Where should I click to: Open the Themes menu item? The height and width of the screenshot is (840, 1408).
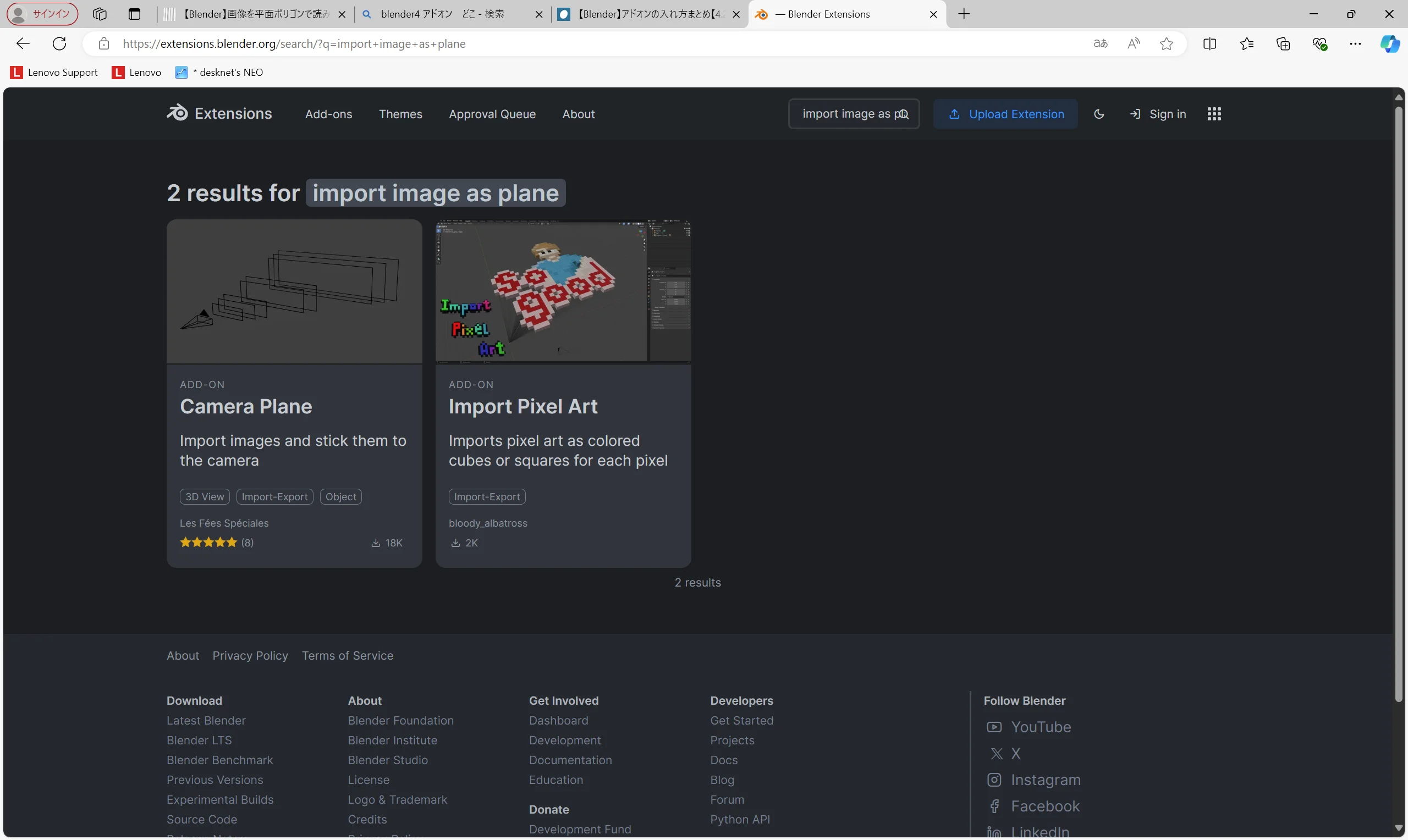(x=400, y=114)
